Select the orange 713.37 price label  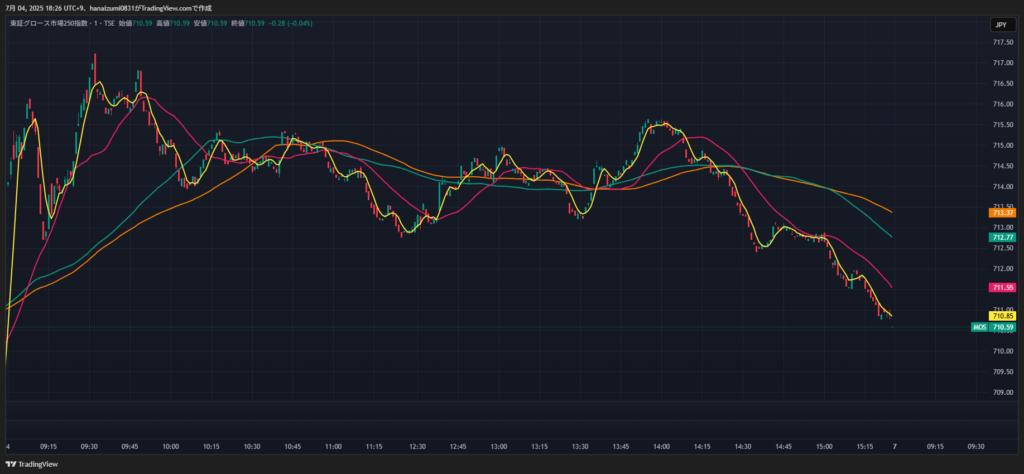1002,213
